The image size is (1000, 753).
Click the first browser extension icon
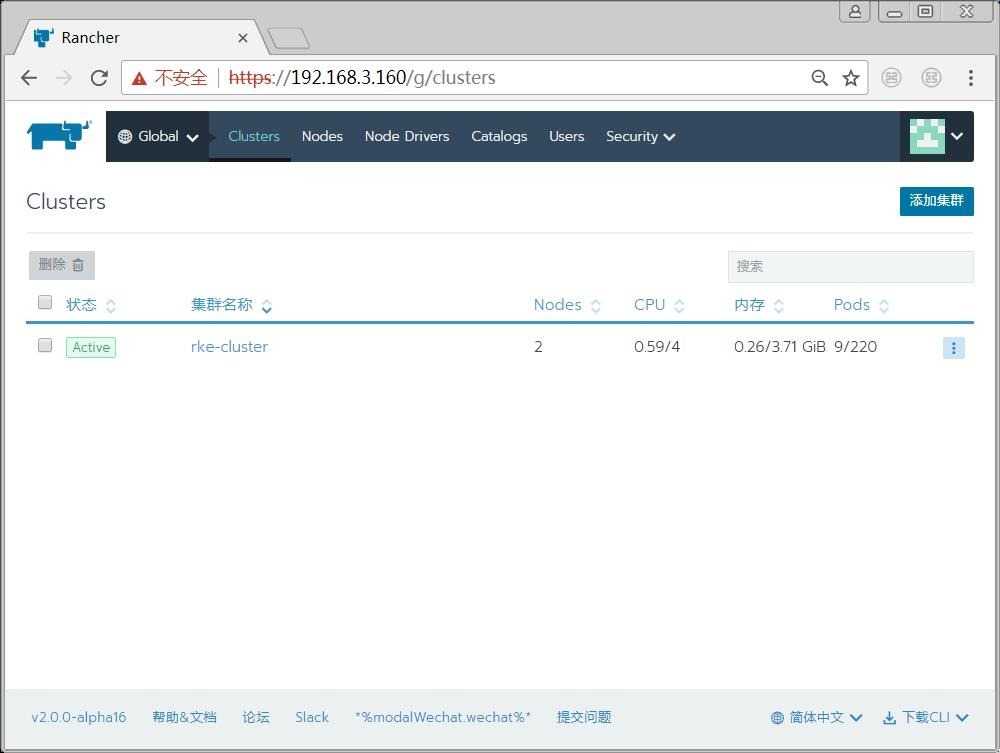[891, 78]
